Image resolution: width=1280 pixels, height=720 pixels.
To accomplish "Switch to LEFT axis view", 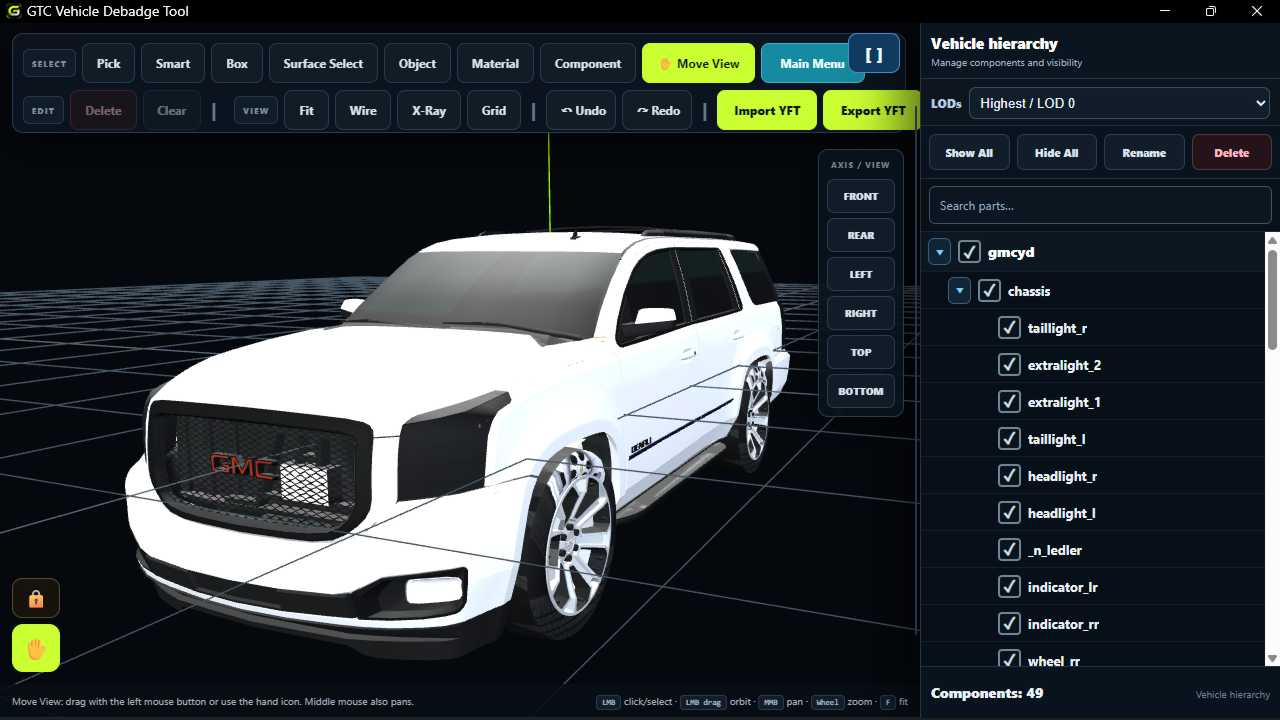I will pos(860,274).
